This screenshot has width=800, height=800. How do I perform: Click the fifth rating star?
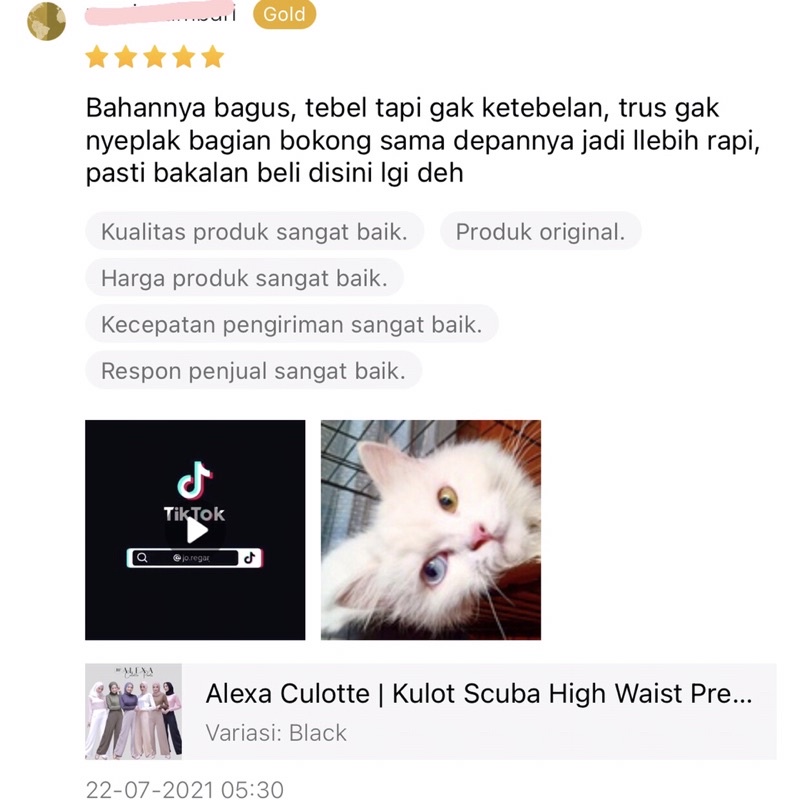coord(213,57)
